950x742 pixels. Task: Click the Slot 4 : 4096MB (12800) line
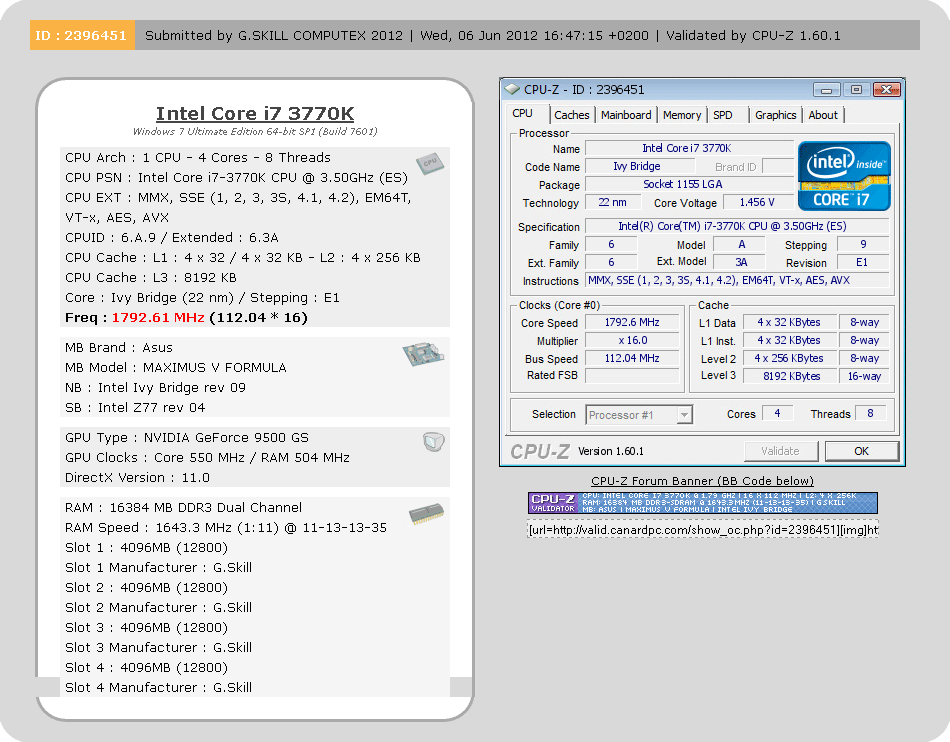[x=146, y=667]
